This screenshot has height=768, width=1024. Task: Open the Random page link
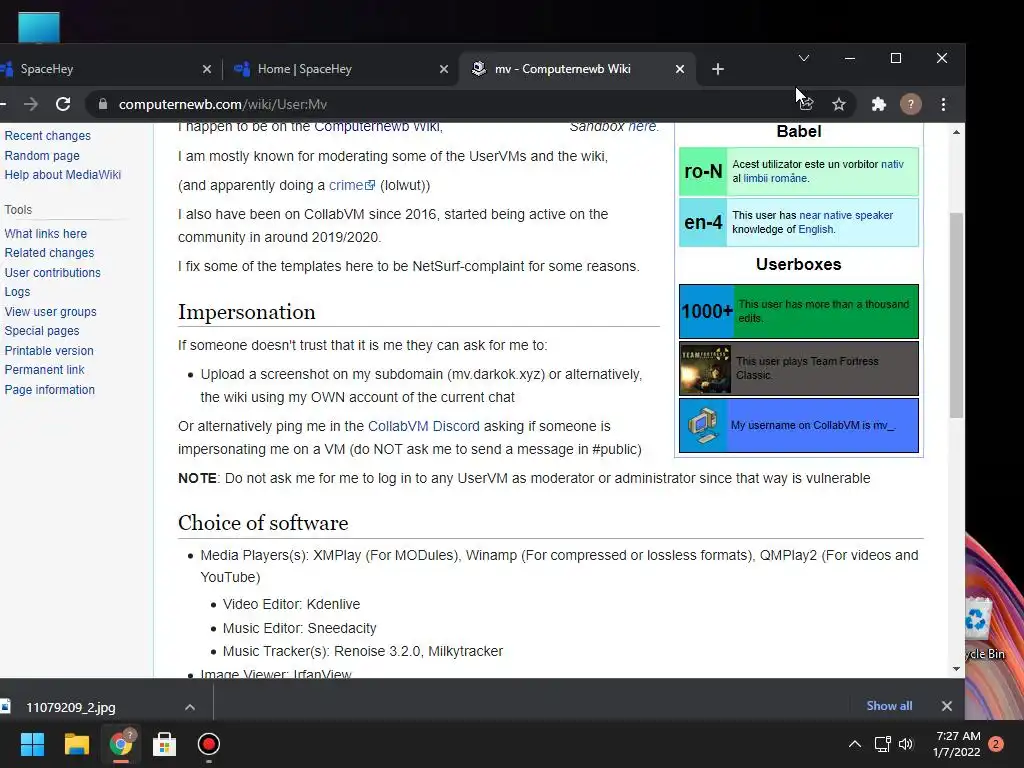[x=42, y=155]
